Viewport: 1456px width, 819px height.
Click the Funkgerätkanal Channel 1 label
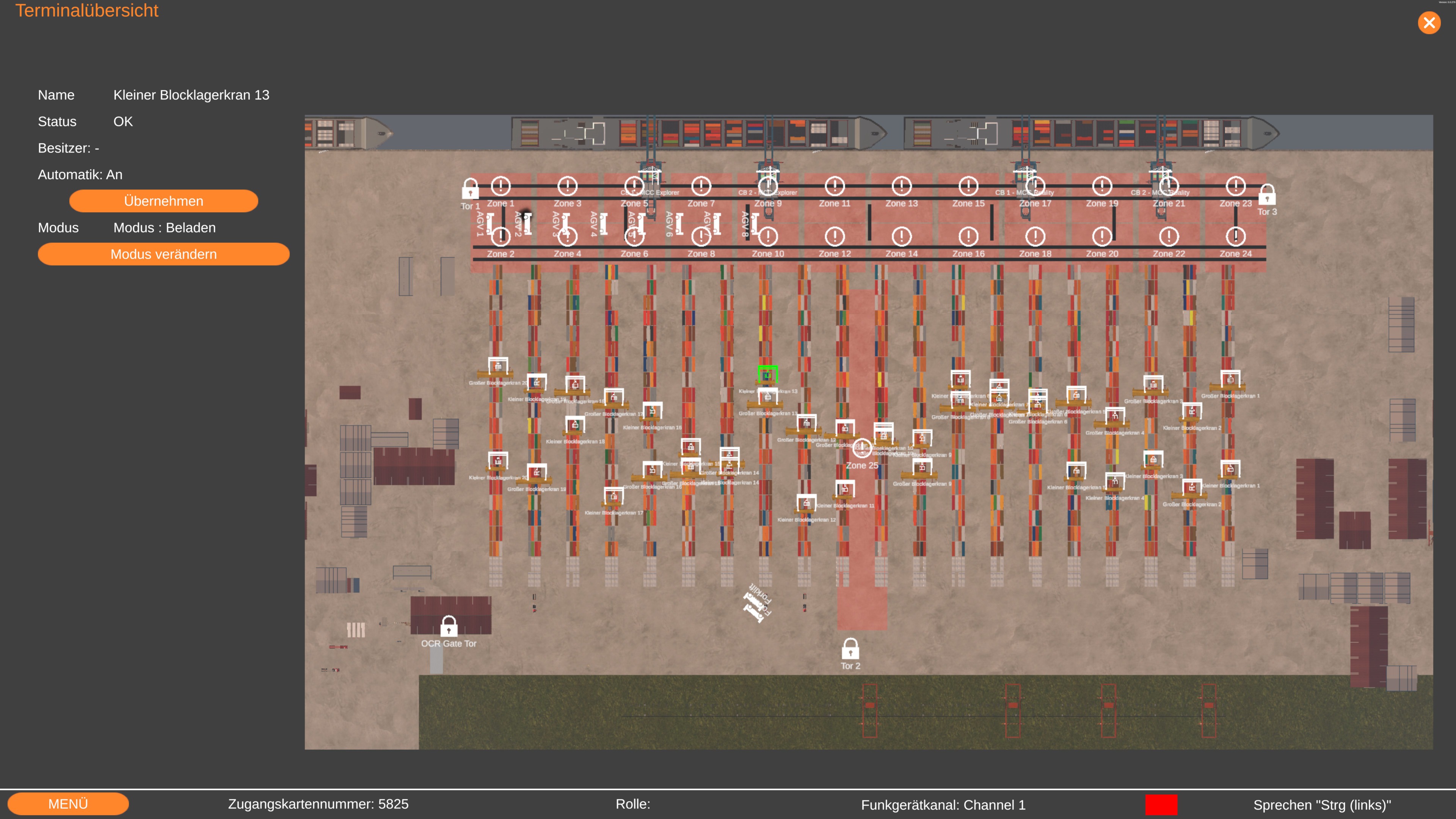pyautogui.click(x=943, y=805)
